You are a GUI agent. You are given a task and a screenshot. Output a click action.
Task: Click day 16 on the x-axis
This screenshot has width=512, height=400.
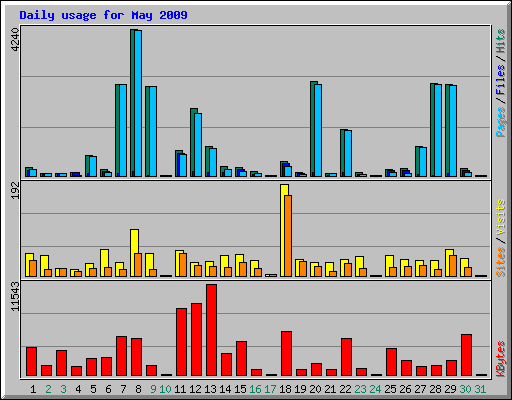(x=255, y=389)
